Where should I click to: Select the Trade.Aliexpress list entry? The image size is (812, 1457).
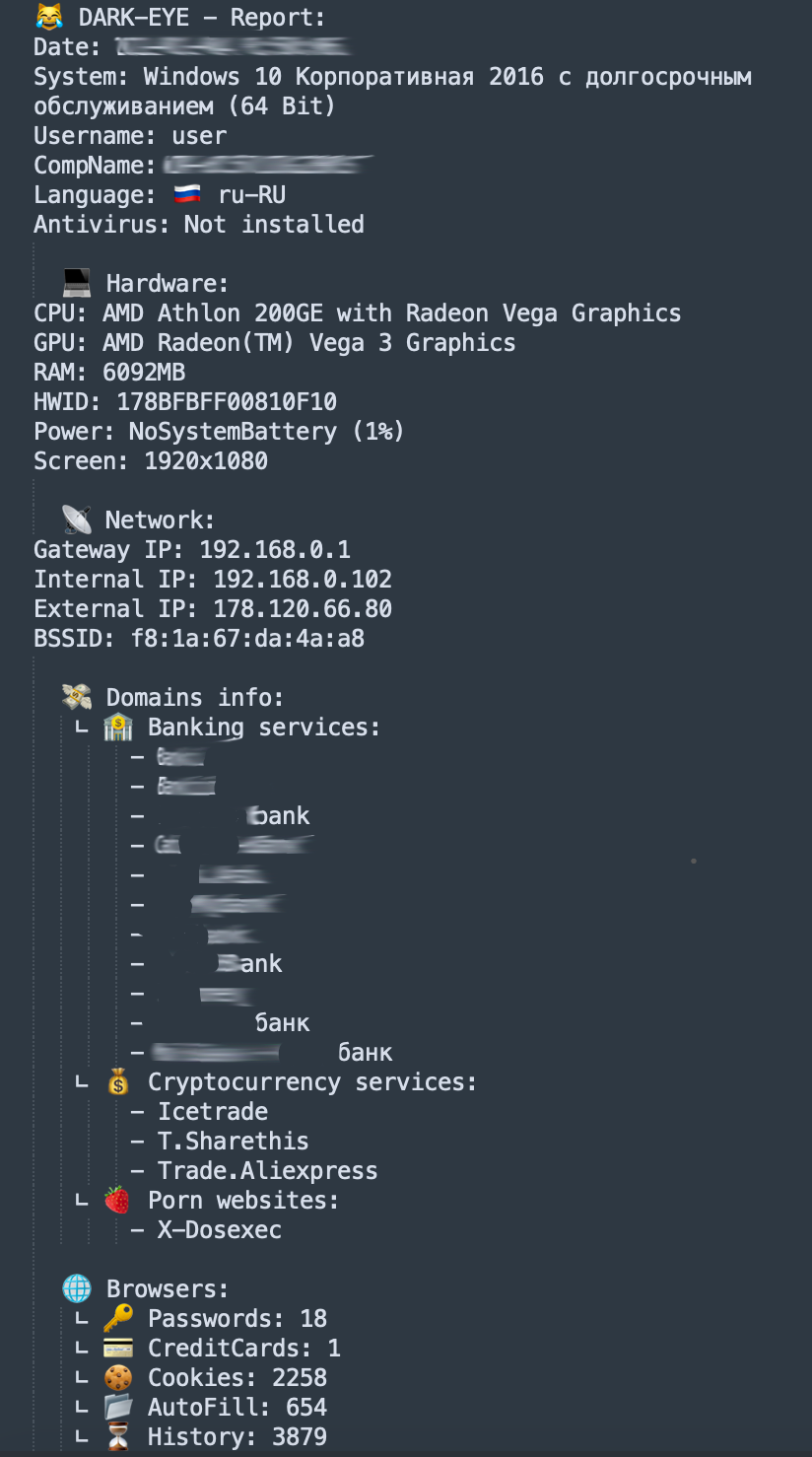267,1171
